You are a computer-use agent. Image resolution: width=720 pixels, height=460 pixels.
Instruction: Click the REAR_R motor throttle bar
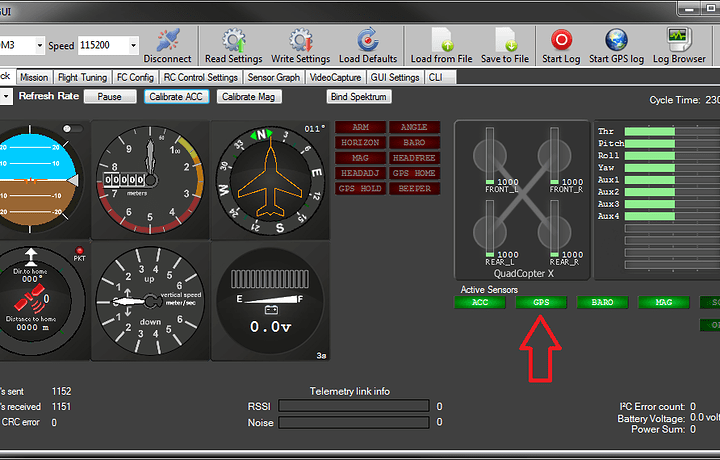coord(555,229)
